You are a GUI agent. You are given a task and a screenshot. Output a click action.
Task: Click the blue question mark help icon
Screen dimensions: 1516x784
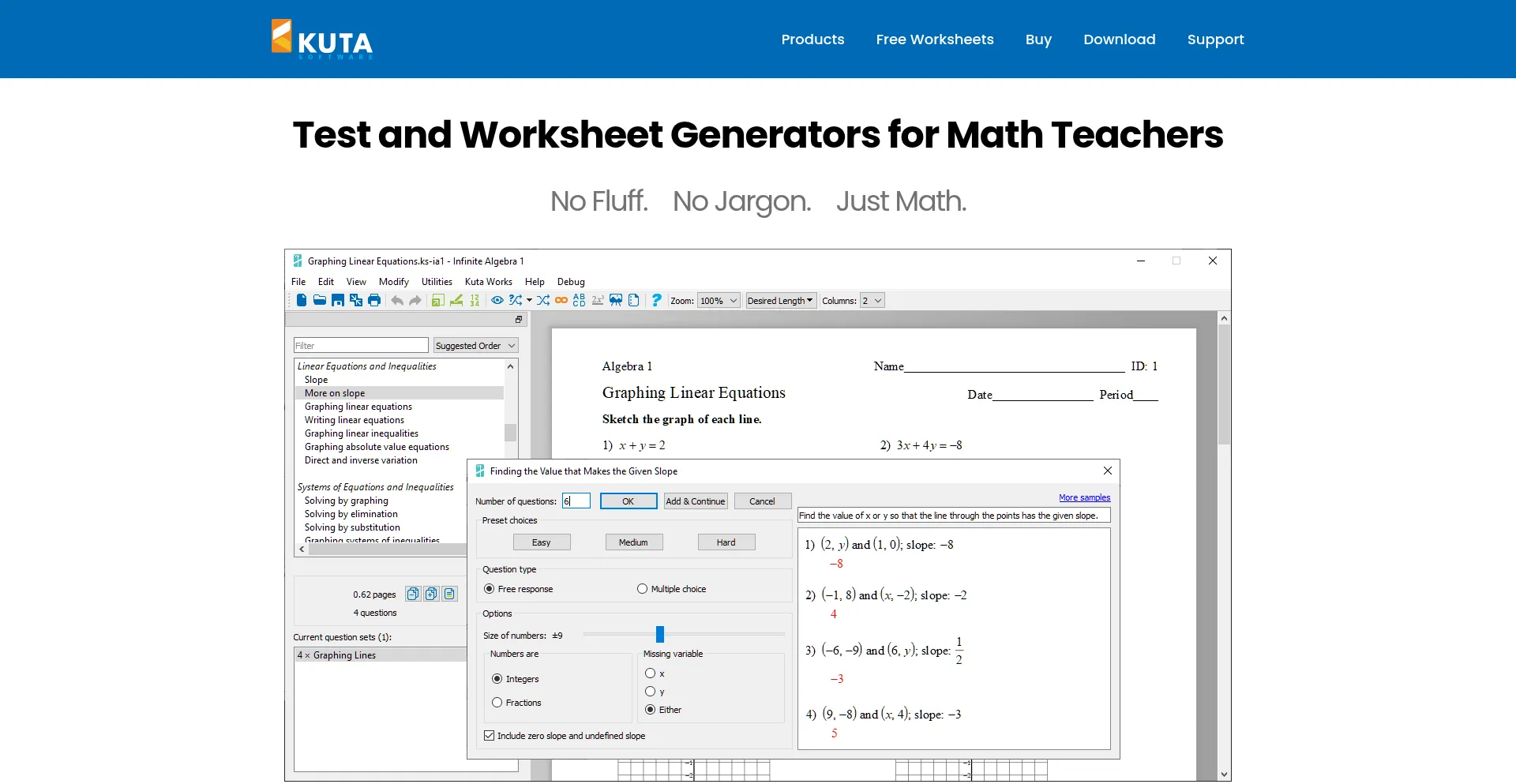tap(656, 300)
